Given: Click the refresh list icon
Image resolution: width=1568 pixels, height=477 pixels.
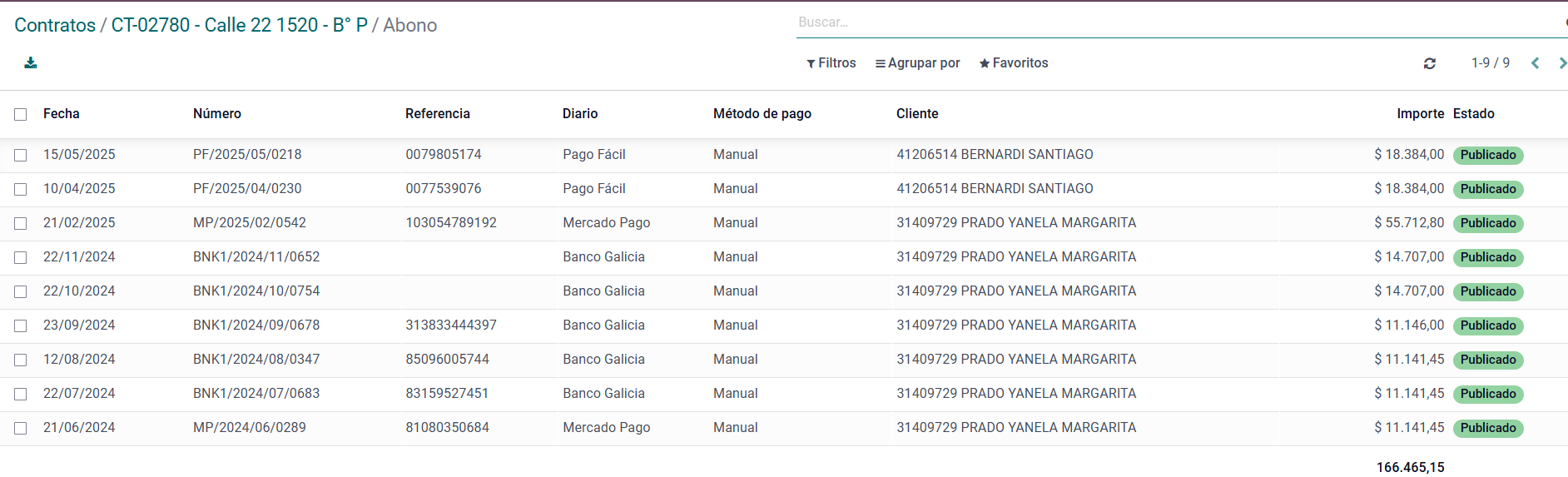Looking at the screenshot, I should click(x=1429, y=63).
